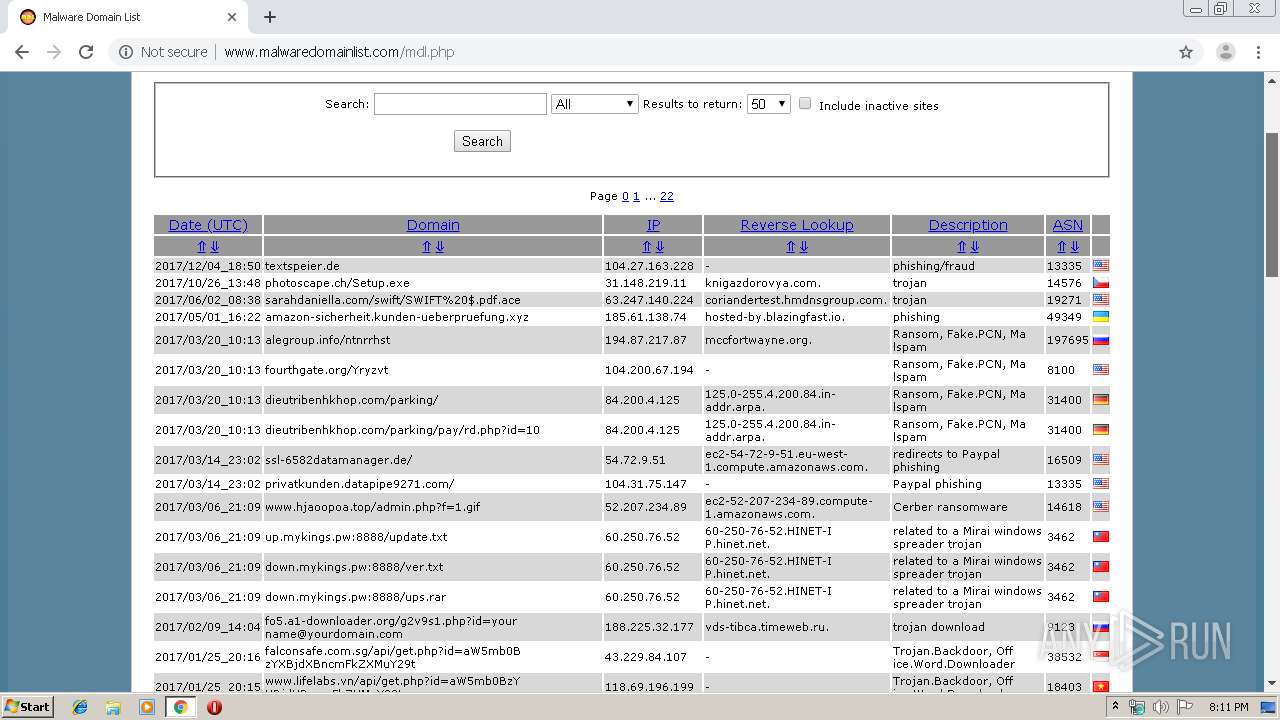Screen dimensions: 1280x720
Task: Sort by Domain header link
Action: pos(433,225)
